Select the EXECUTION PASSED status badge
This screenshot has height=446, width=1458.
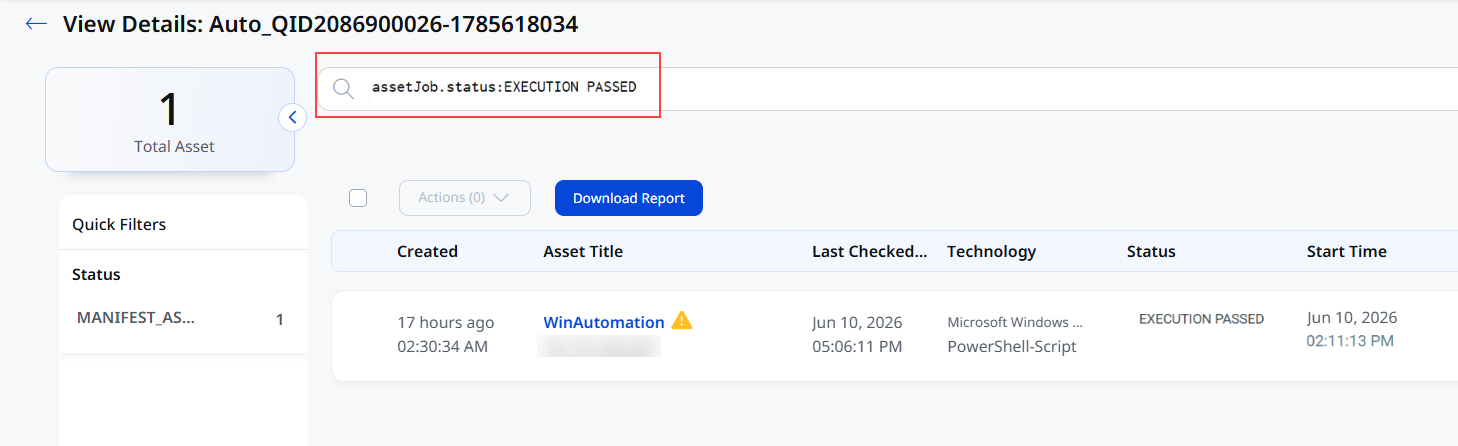(x=1202, y=319)
